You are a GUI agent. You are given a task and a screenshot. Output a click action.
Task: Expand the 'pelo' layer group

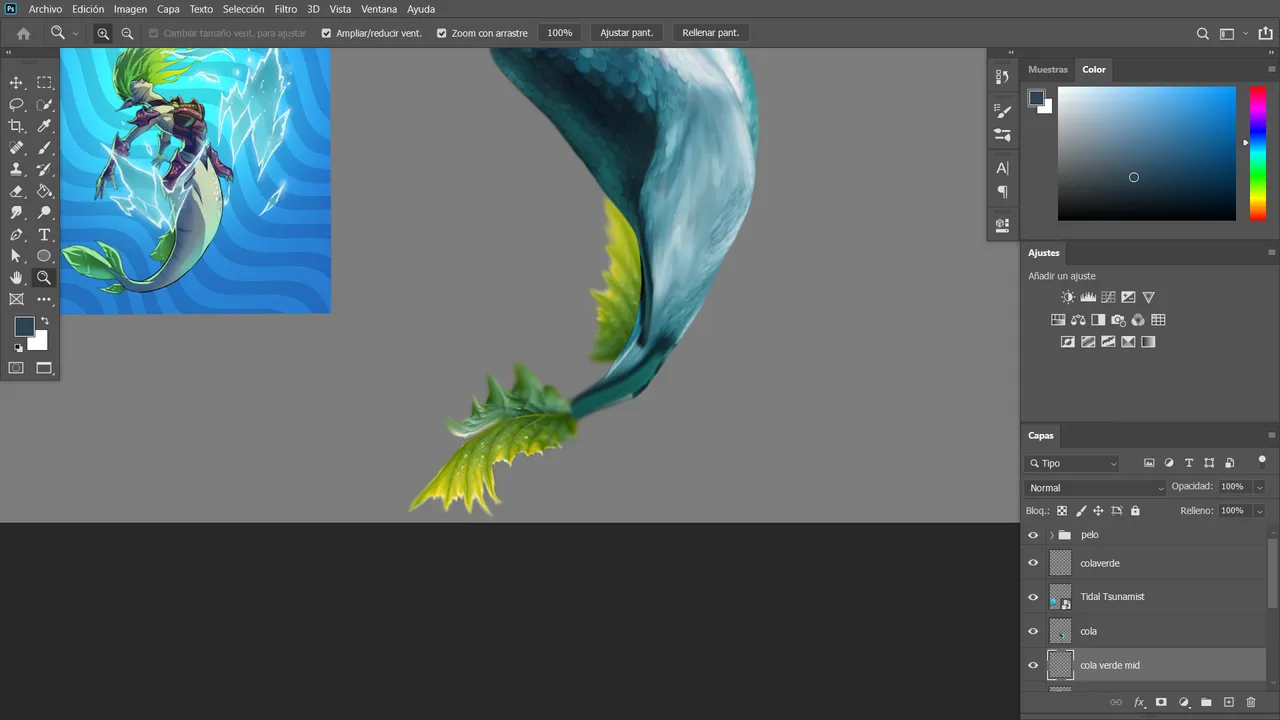click(1051, 535)
